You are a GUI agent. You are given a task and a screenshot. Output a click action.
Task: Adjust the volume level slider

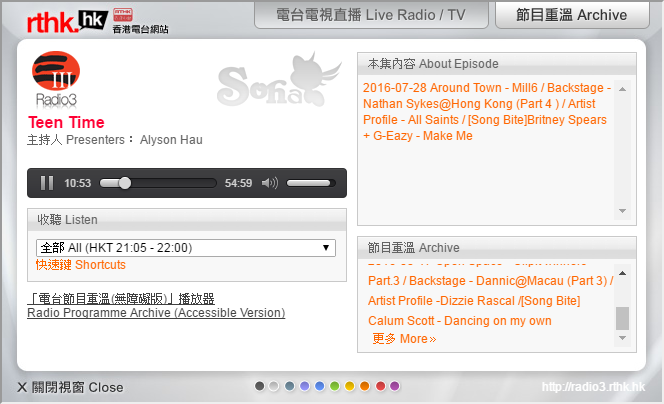tap(310, 183)
